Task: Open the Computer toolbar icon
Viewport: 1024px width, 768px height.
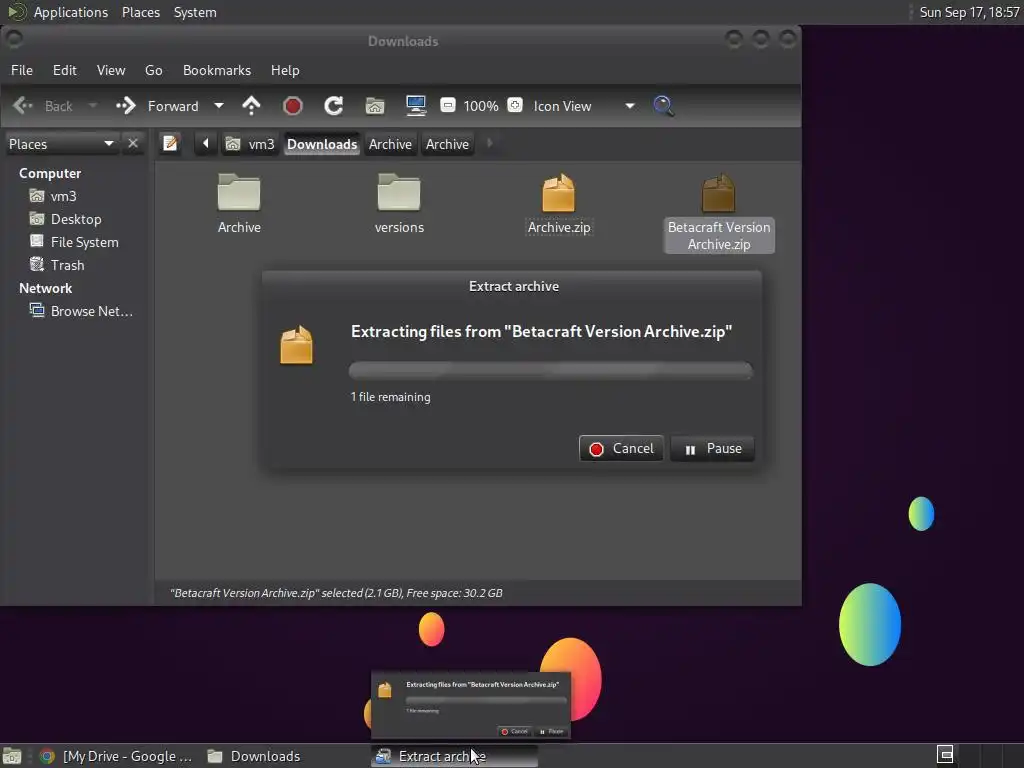Action: (416, 106)
